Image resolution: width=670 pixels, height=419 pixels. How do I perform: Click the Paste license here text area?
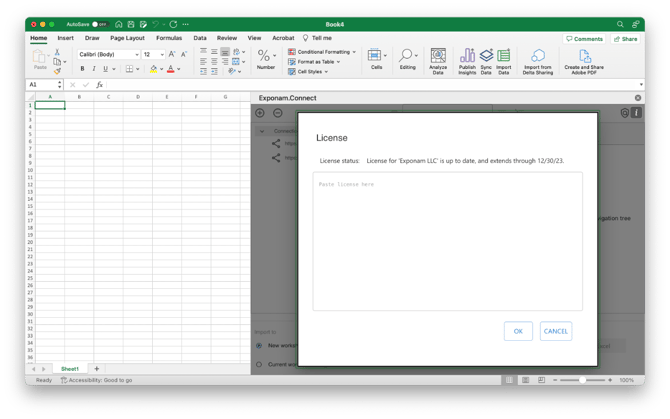[447, 241]
